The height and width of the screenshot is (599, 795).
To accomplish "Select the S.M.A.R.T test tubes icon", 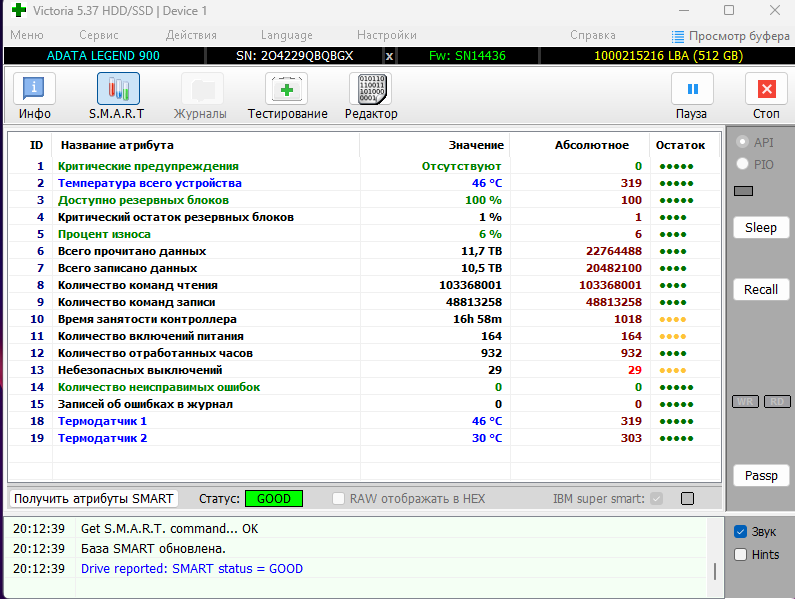I will pos(118,89).
